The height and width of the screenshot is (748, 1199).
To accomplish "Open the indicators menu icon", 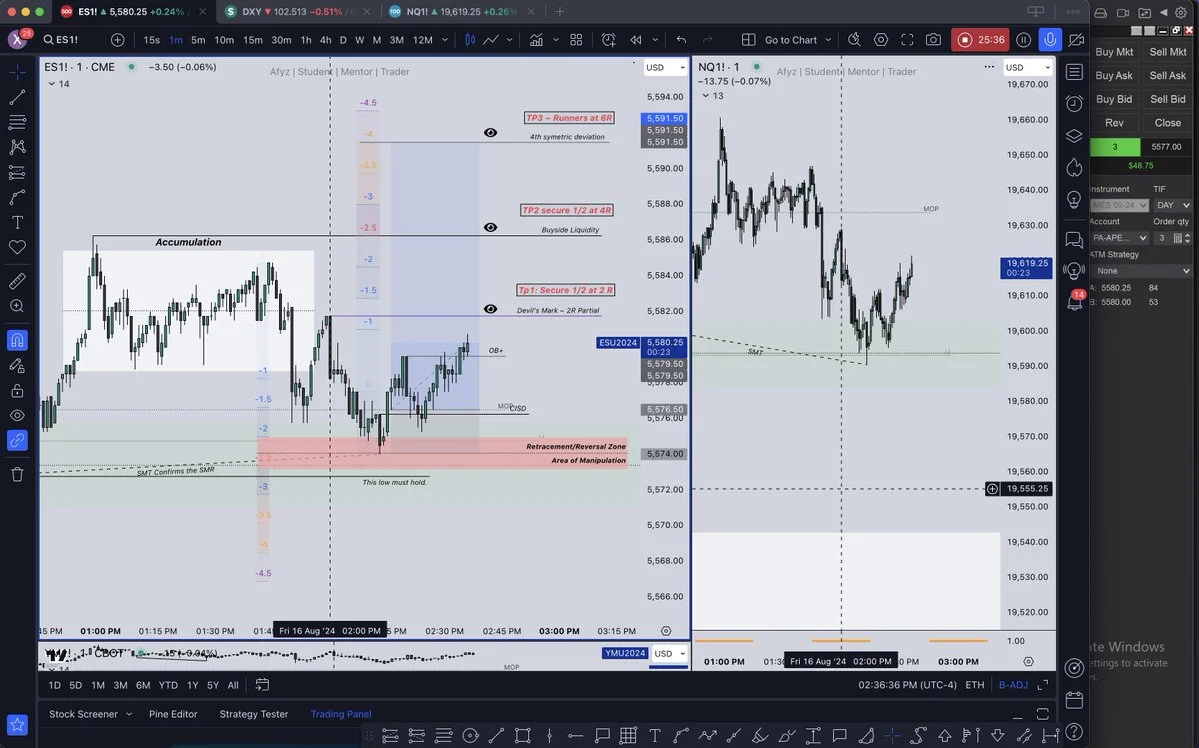I will point(537,40).
